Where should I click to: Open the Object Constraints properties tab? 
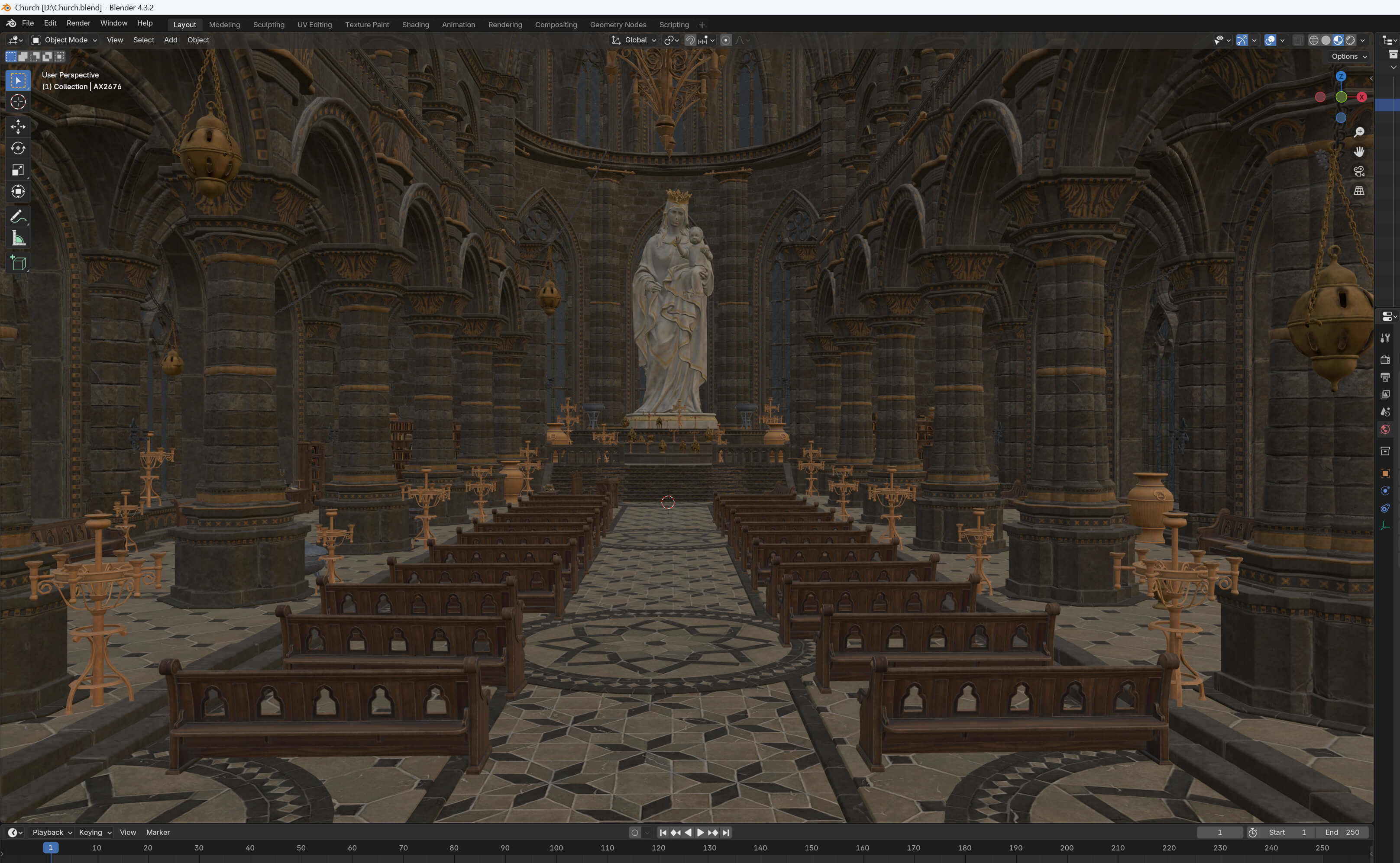1385,509
